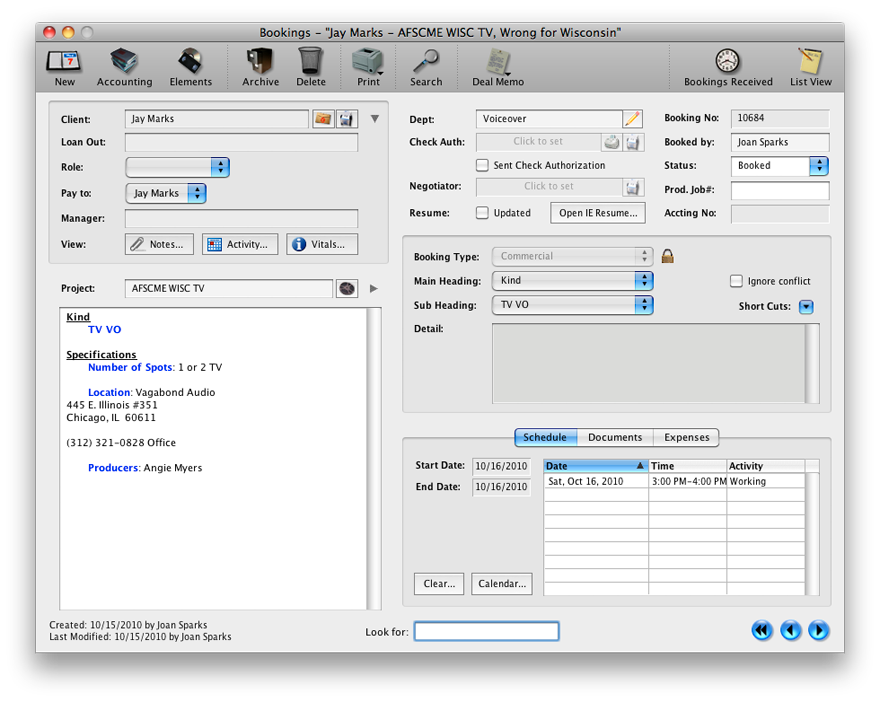Go to the next record arrow
Image resolution: width=880 pixels, height=702 pixels.
pos(818,631)
